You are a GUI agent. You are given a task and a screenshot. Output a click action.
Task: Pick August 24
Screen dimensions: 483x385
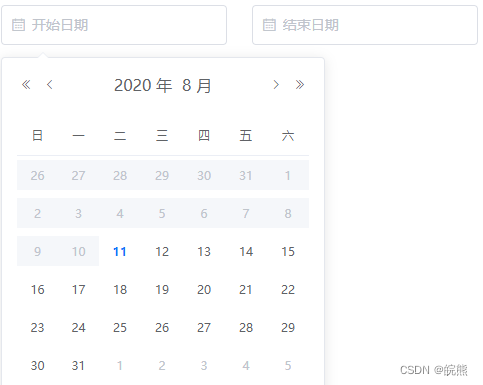click(x=79, y=327)
